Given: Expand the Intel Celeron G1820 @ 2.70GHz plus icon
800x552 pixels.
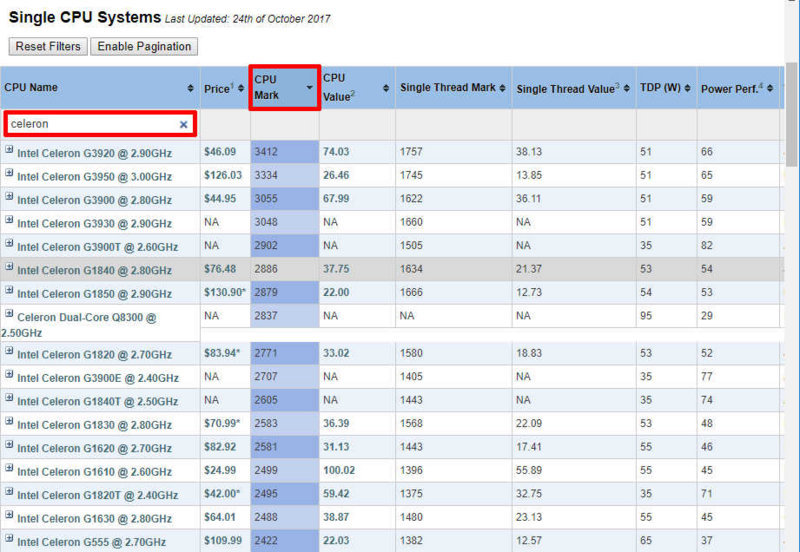Looking at the screenshot, I should point(9,350).
